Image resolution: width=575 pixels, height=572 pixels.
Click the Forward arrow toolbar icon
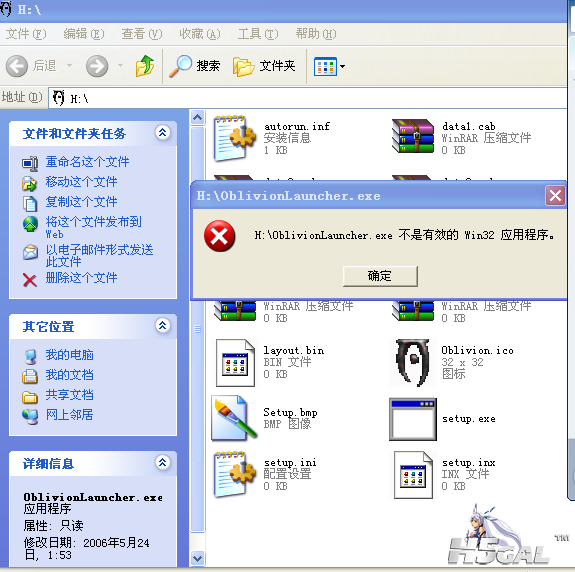point(97,66)
